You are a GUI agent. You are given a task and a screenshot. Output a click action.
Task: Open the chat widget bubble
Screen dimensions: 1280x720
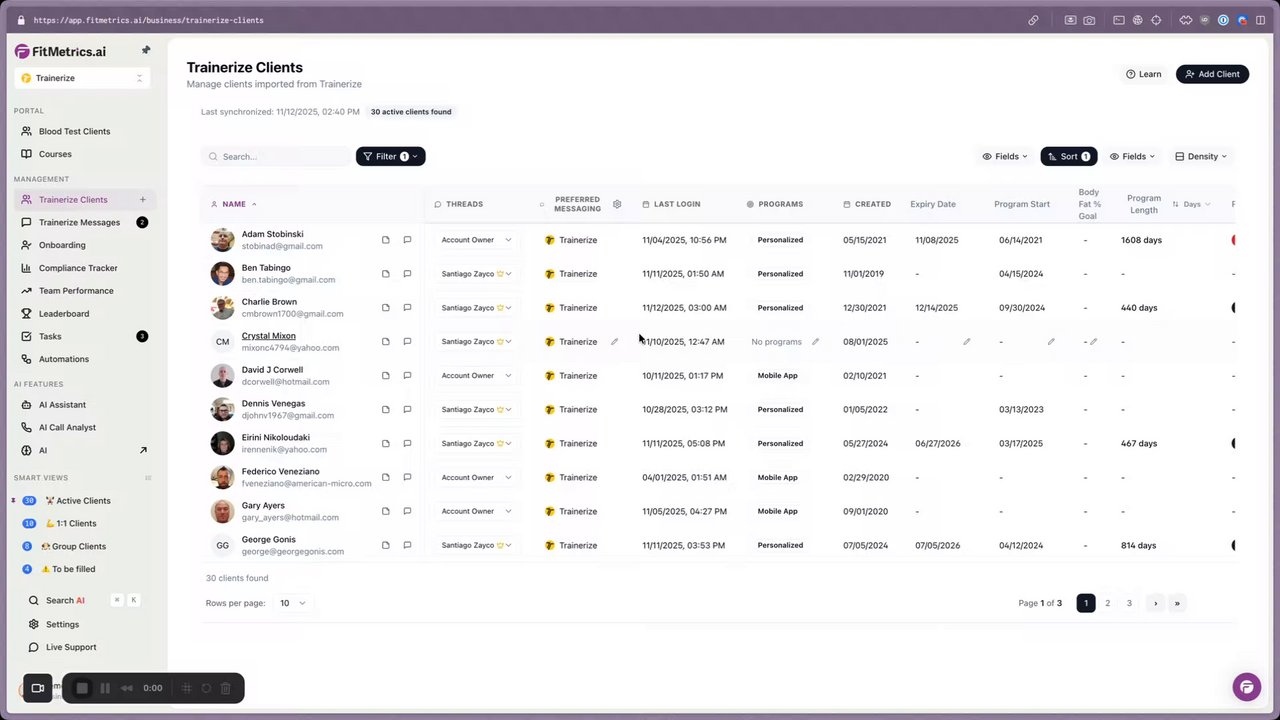1246,687
